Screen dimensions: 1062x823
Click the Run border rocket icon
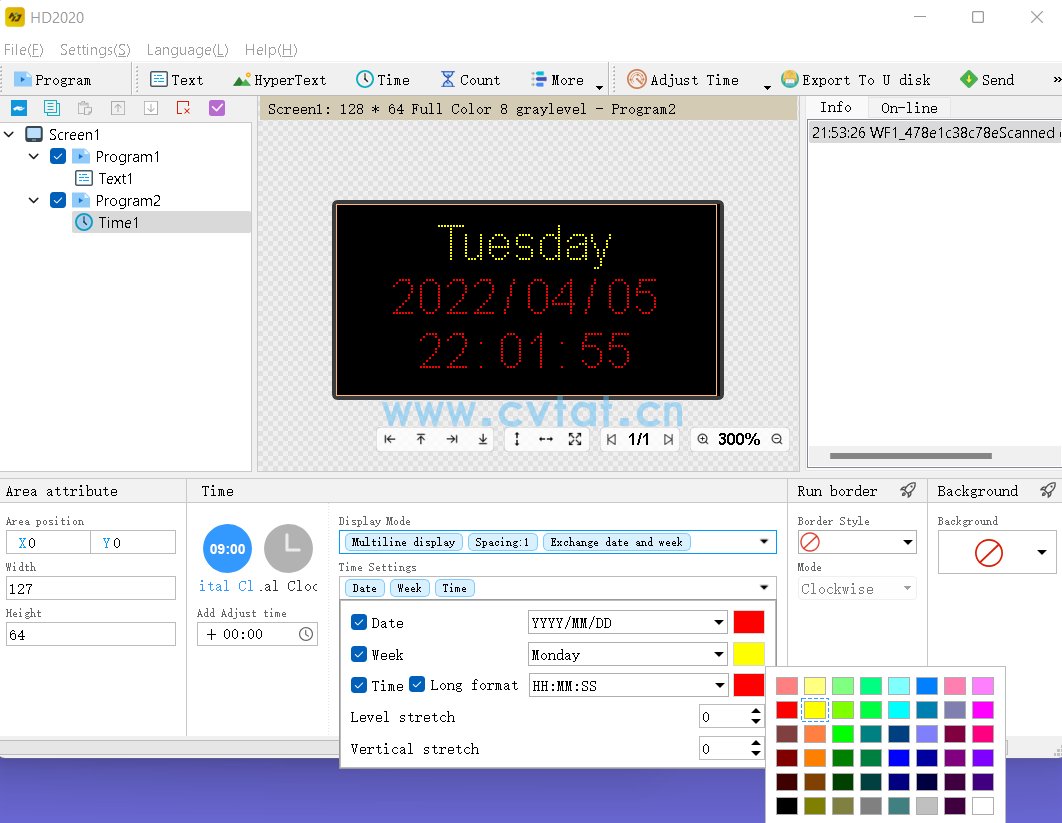(908, 490)
